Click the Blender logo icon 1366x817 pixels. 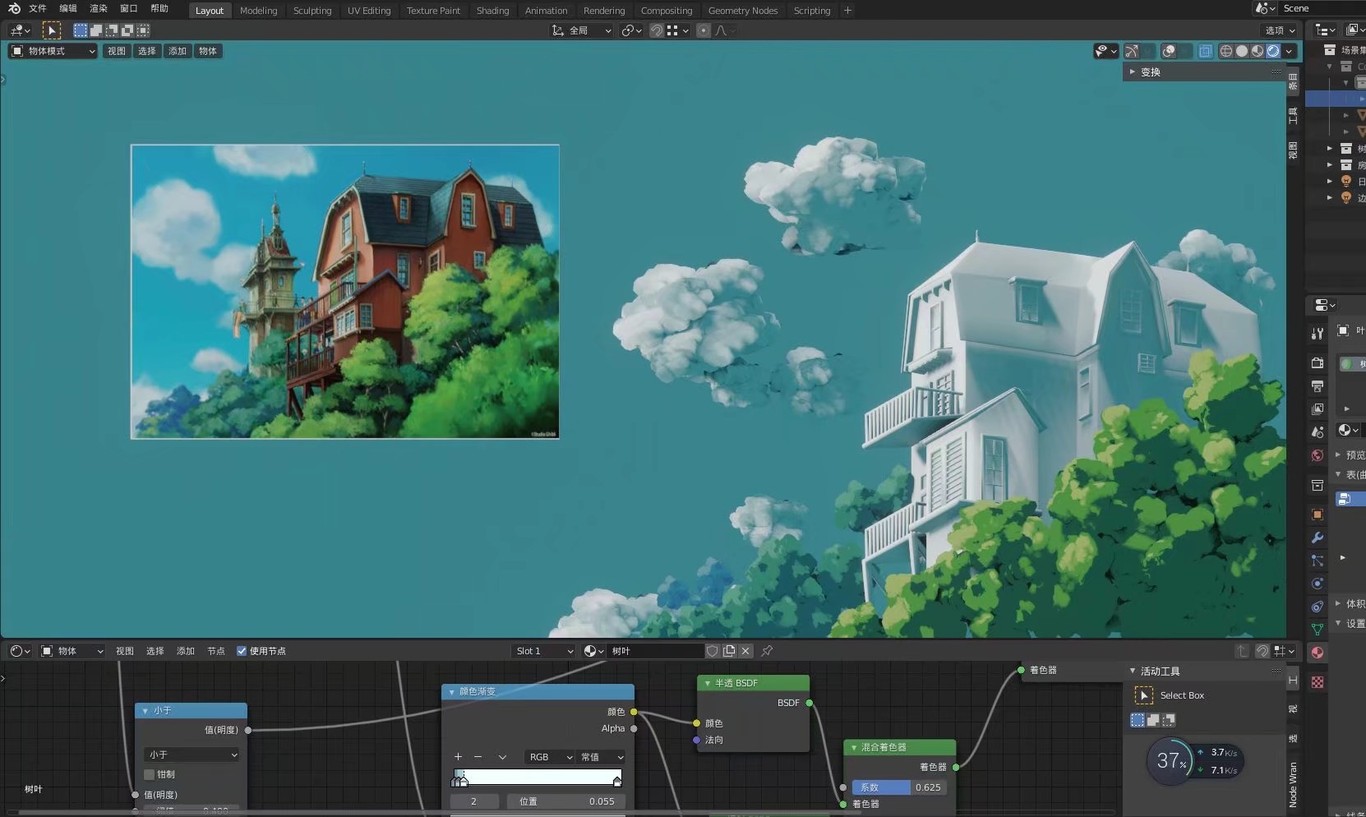click(14, 9)
